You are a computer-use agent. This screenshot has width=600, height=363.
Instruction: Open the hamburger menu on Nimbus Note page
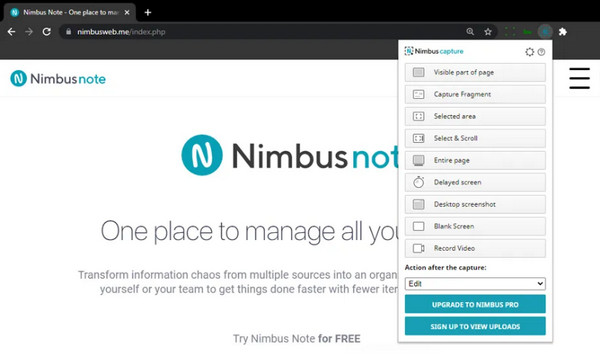tap(579, 78)
